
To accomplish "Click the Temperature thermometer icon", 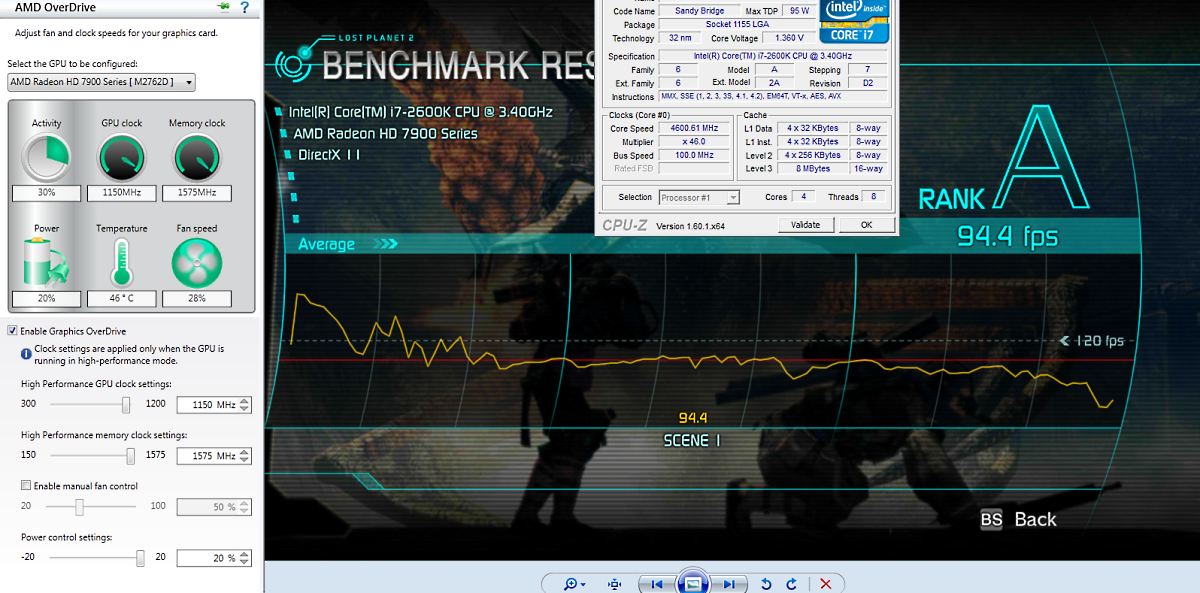I will point(122,264).
